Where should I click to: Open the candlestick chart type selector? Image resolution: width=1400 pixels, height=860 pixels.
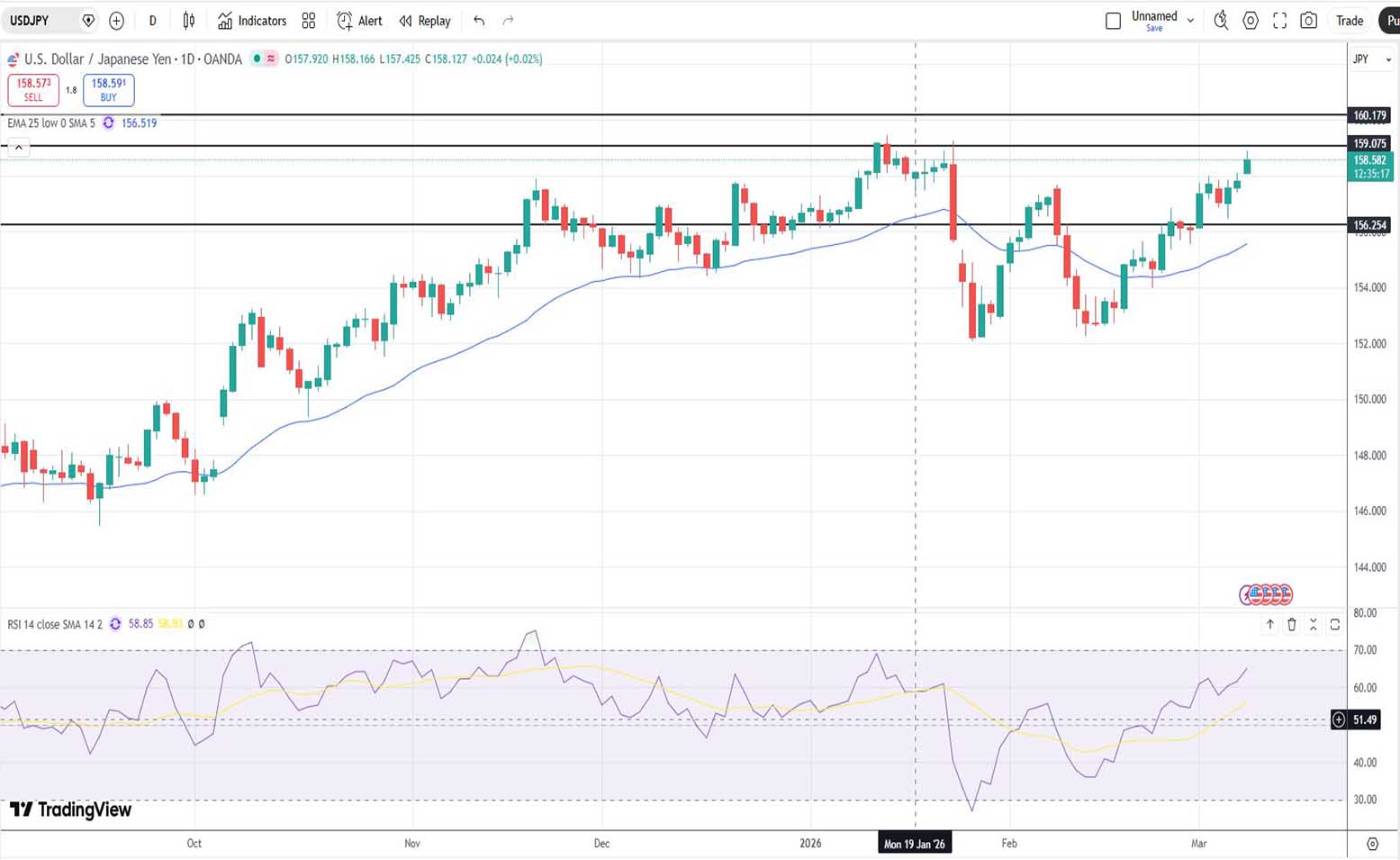pos(189,21)
